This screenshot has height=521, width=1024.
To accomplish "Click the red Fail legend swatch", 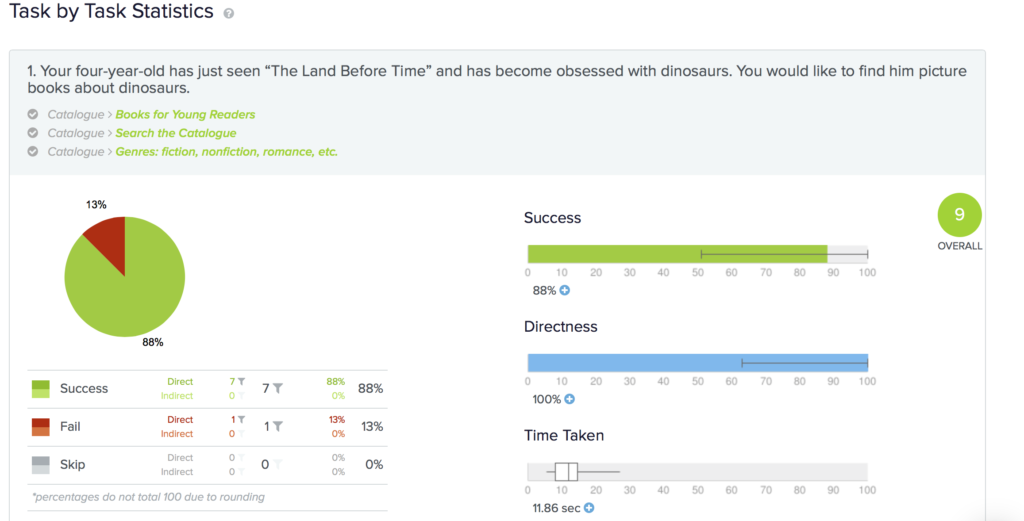I will [40, 426].
